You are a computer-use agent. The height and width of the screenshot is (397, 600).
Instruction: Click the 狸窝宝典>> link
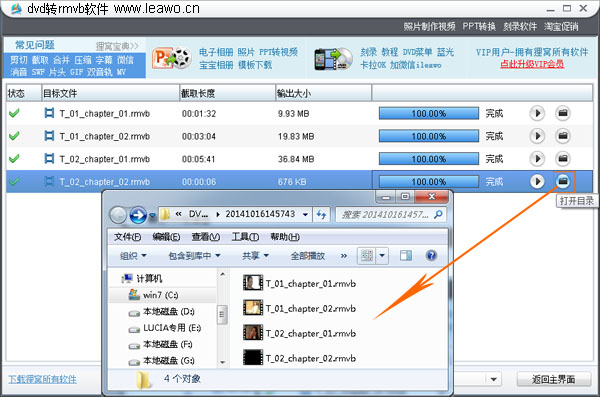pyautogui.click(x=117, y=46)
